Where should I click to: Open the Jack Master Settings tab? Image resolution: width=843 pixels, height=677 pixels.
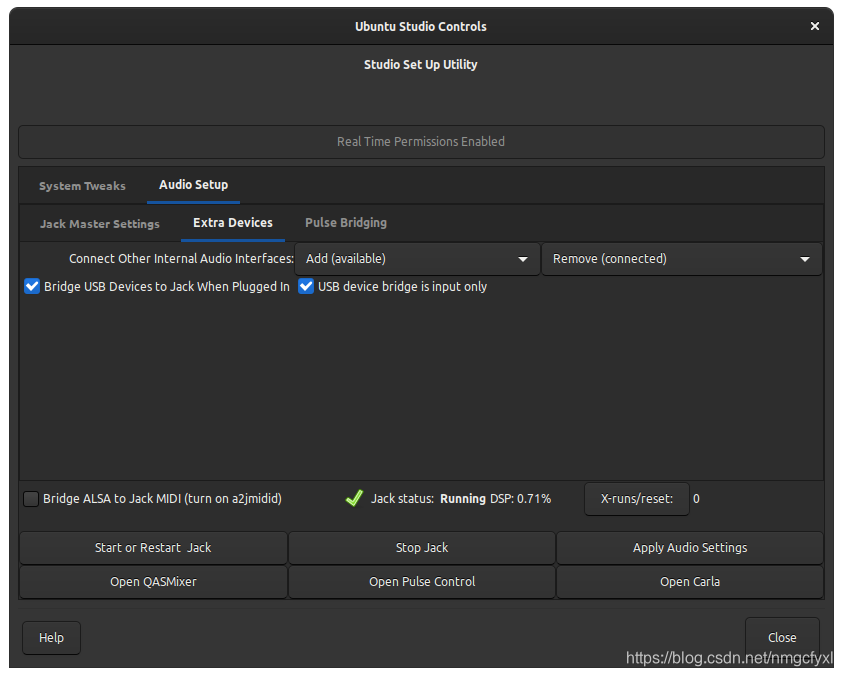click(x=99, y=224)
